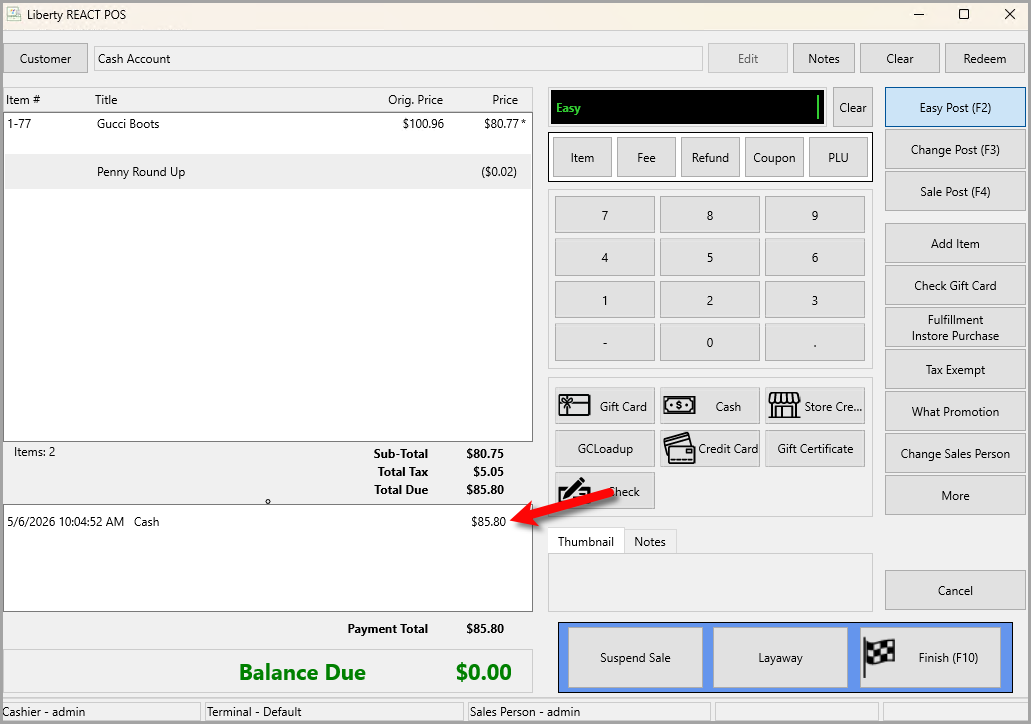Click the Cashier - admin status entry
Viewport: 1031px width, 724px height.
point(101,712)
